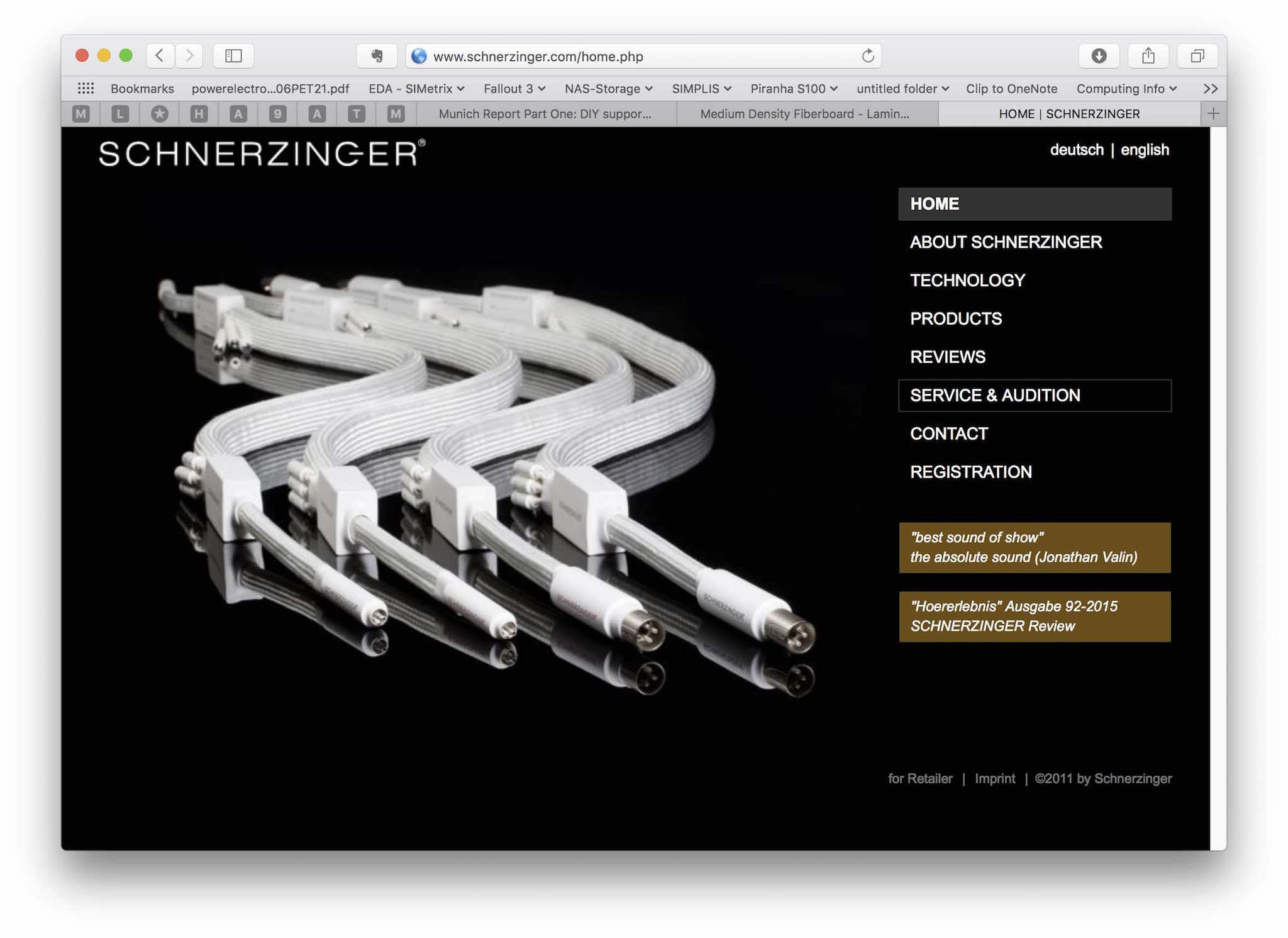This screenshot has height=938, width=1288.
Task: Minimize the window with the yellow button
Action: 104,55
